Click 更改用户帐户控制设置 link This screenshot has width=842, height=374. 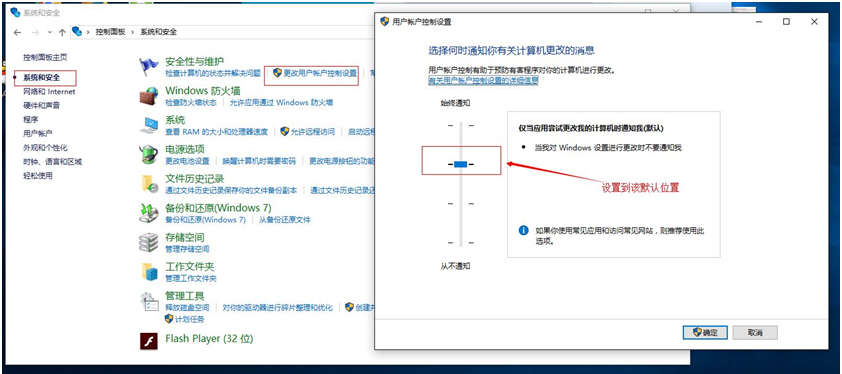point(320,73)
